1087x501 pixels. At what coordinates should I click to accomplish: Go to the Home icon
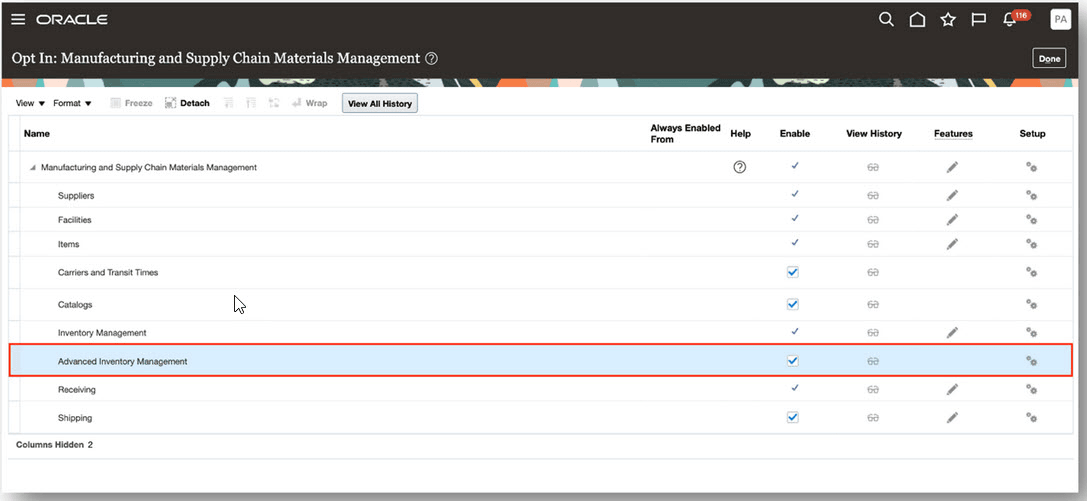(917, 19)
